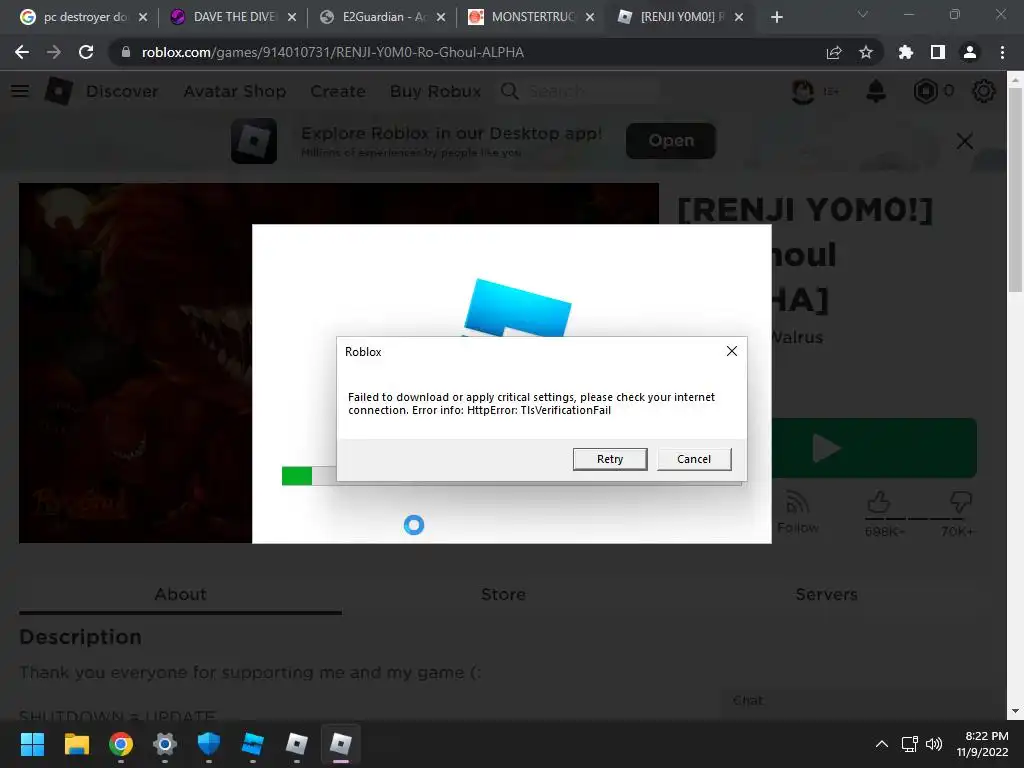Select the Store tab

click(x=503, y=595)
